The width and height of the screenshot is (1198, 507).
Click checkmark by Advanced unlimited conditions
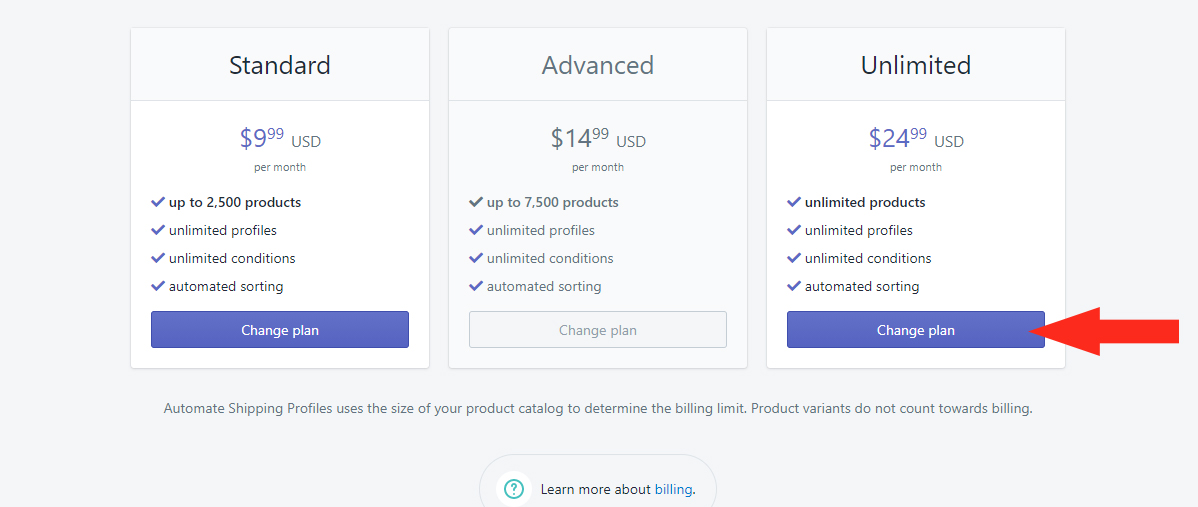[x=476, y=258]
